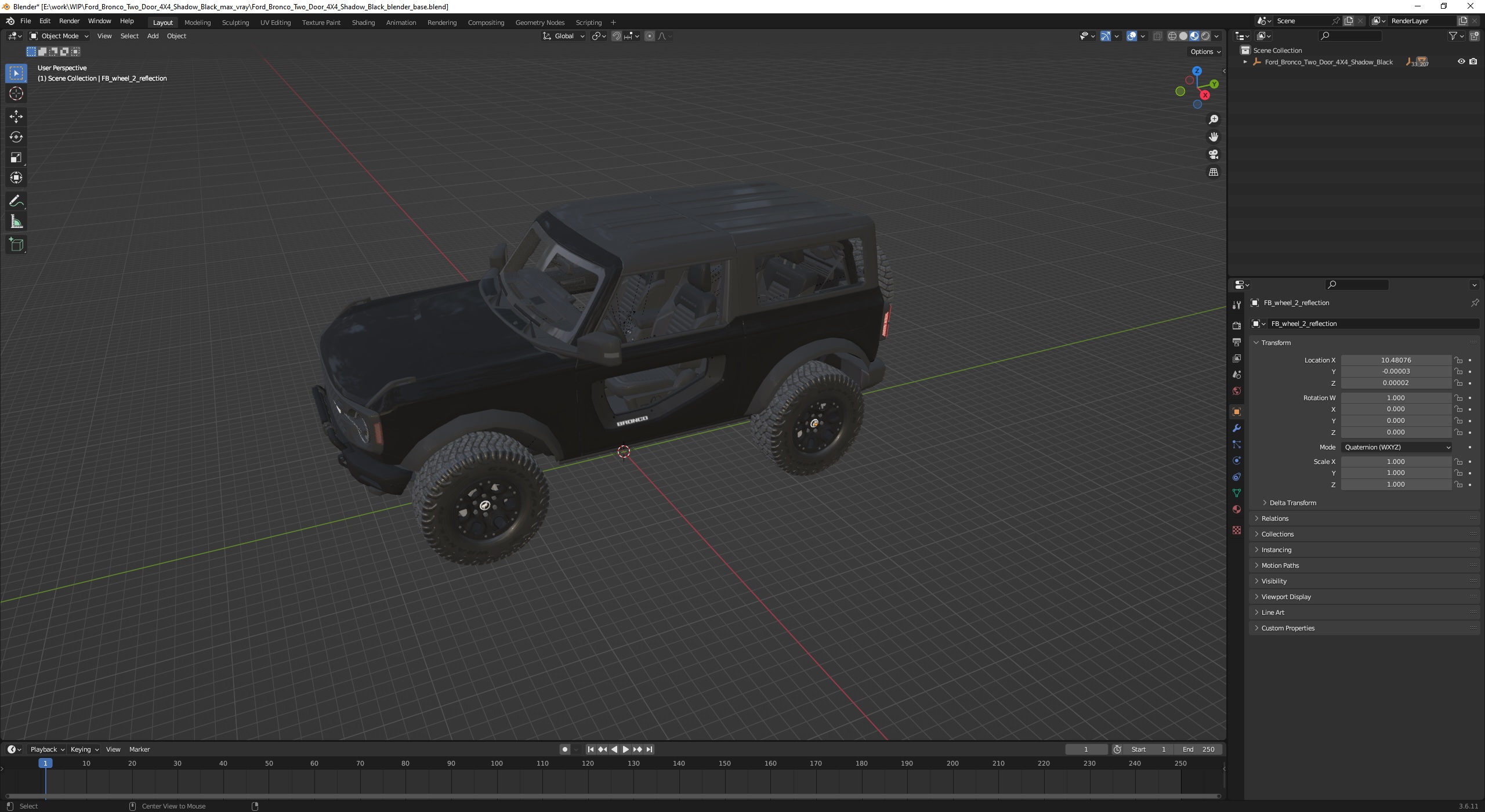1485x812 pixels.
Task: Expand the Visibility panel
Action: 1274,581
